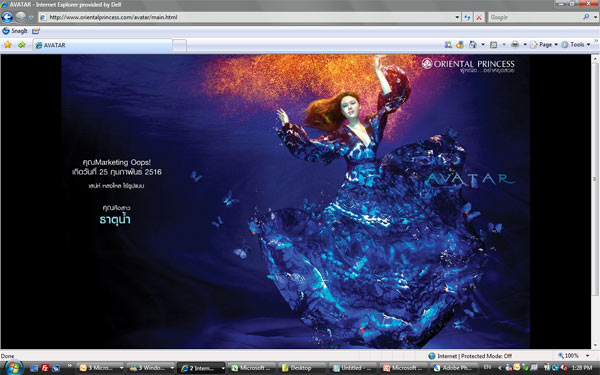
Task: Click the taskbar clock showing 1:28 PM
Action: (x=582, y=368)
